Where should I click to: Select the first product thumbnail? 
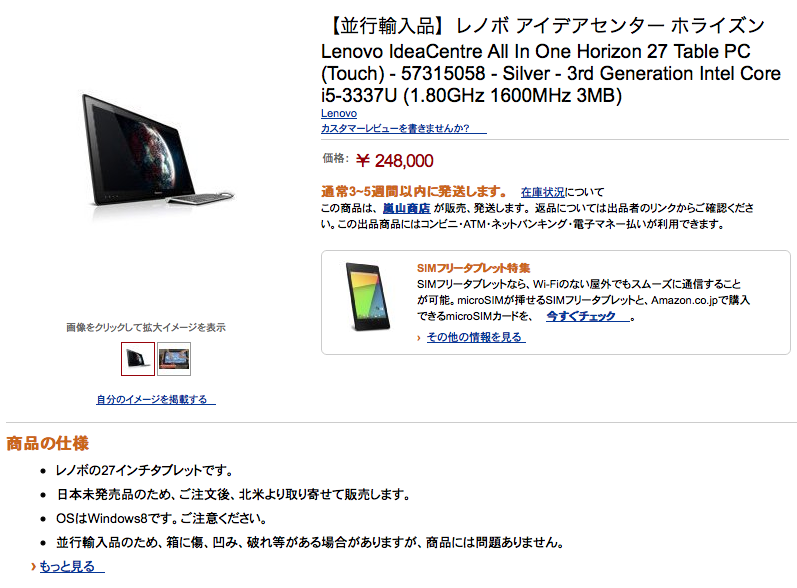coord(138,359)
